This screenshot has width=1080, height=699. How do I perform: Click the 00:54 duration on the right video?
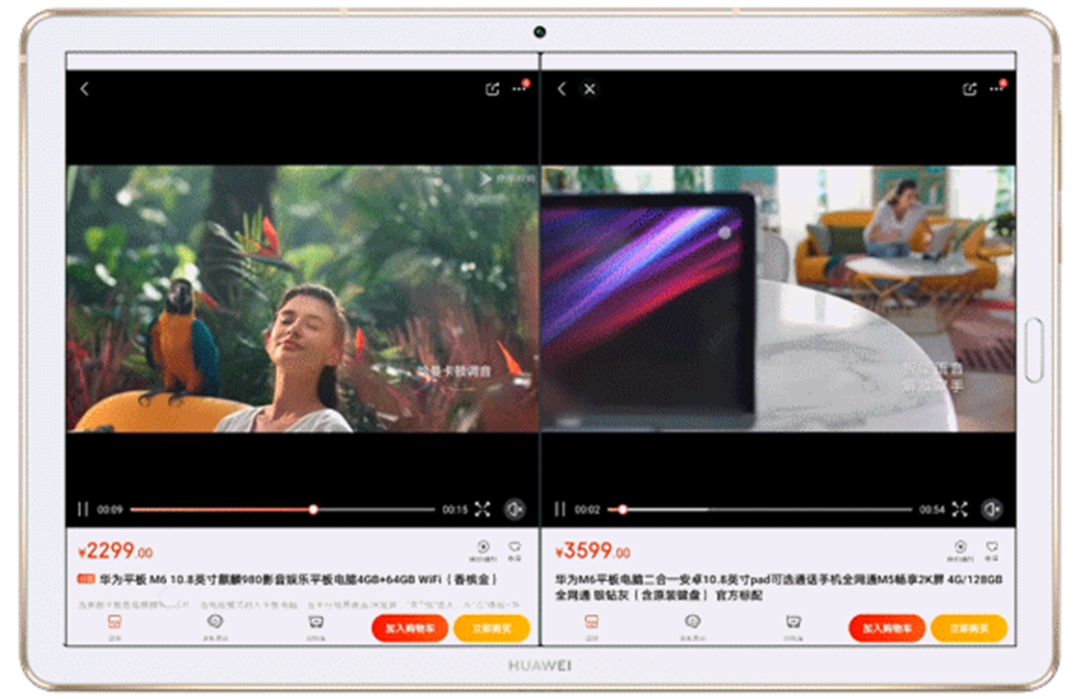point(932,510)
